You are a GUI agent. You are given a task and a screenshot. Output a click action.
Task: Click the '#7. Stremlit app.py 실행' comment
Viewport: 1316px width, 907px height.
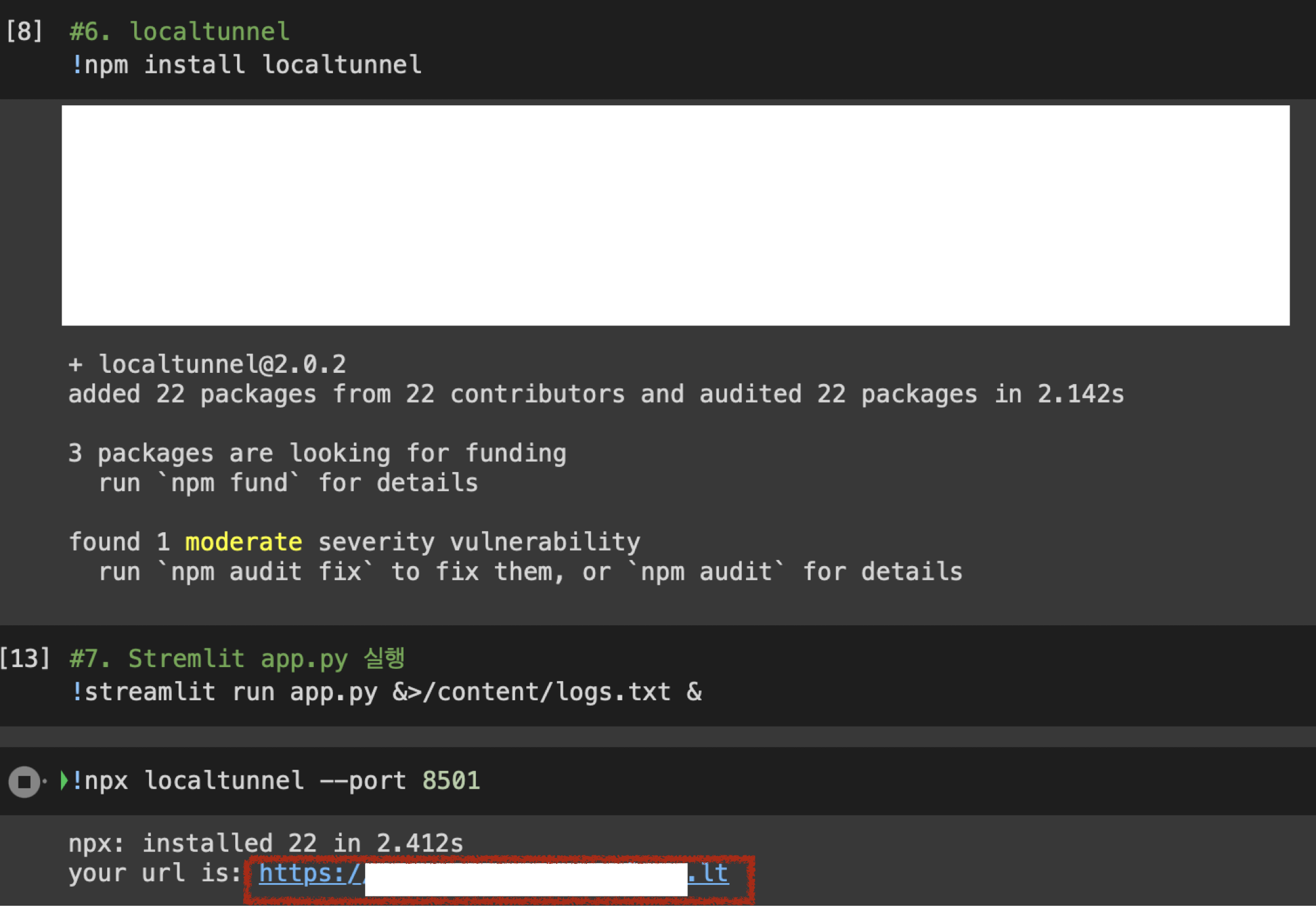coord(237,658)
